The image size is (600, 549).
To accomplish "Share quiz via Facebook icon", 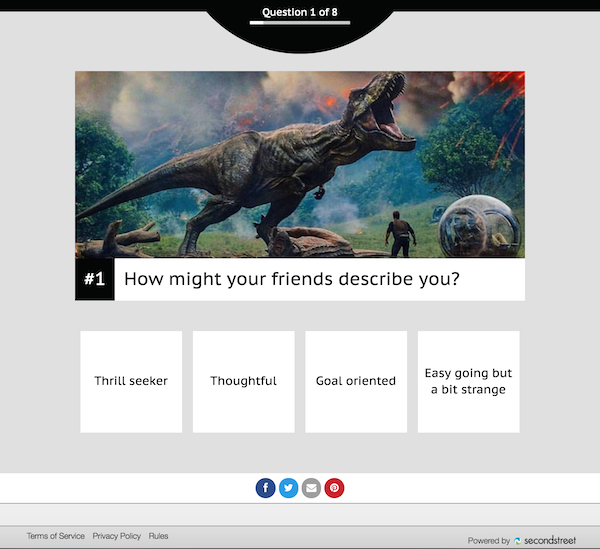I will click(265, 488).
